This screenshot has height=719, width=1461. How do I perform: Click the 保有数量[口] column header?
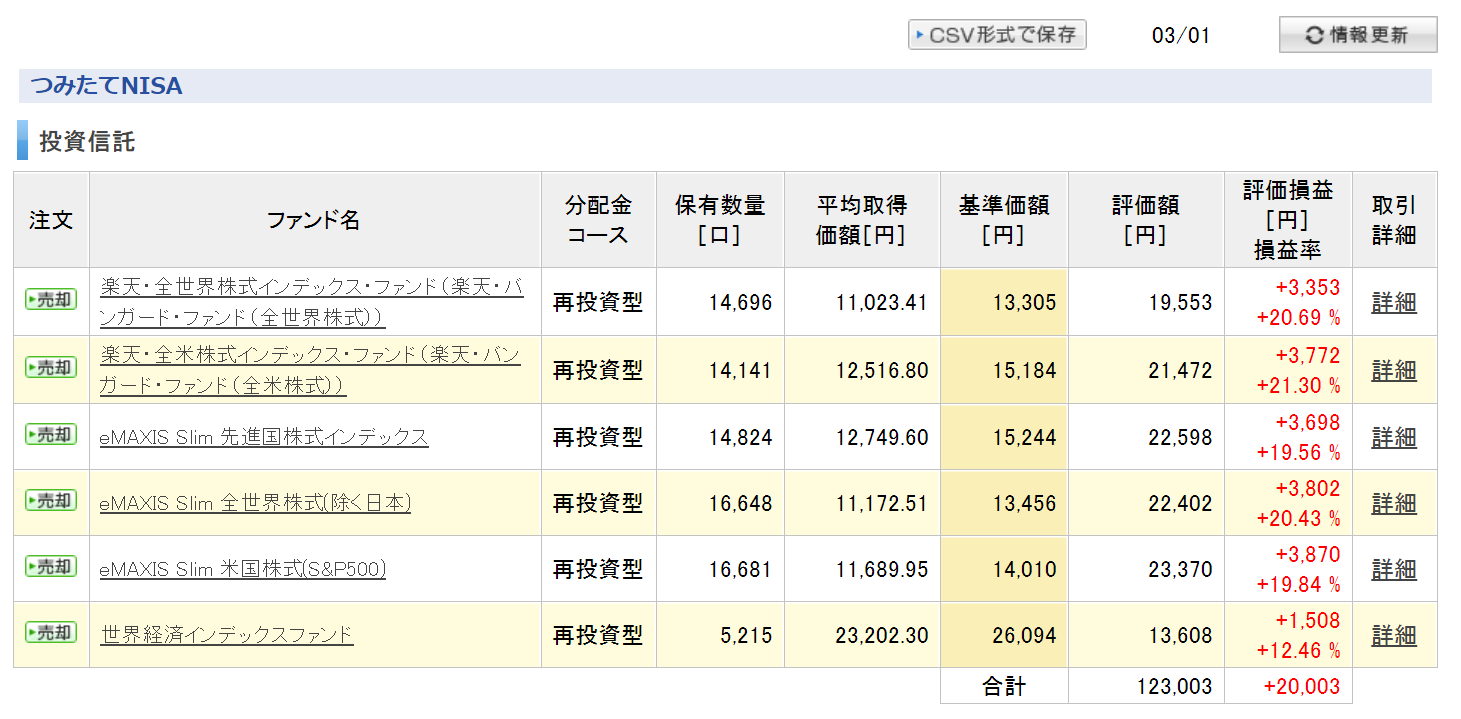coord(720,220)
